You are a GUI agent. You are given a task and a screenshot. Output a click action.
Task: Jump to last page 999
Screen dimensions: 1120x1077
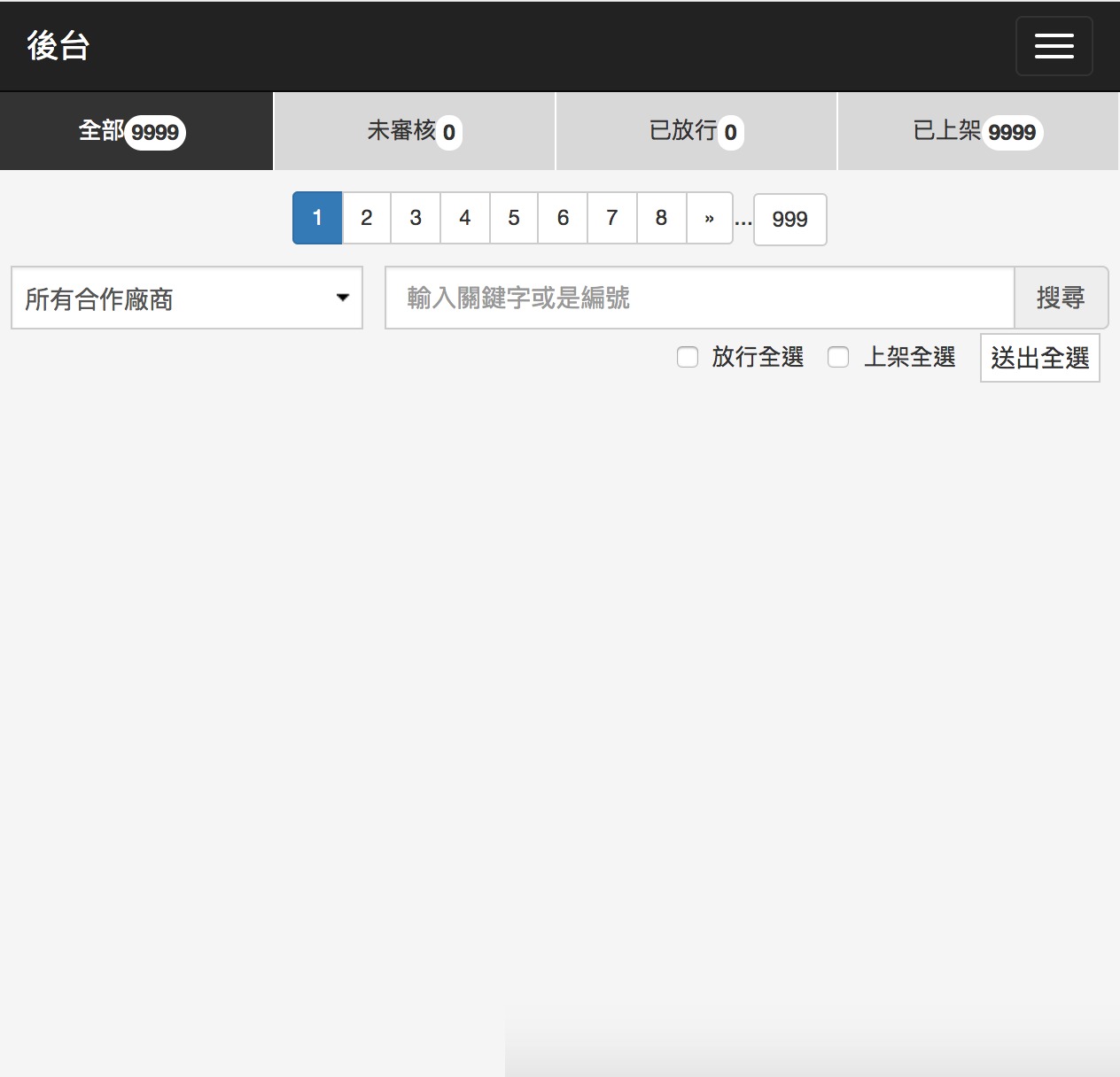789,220
